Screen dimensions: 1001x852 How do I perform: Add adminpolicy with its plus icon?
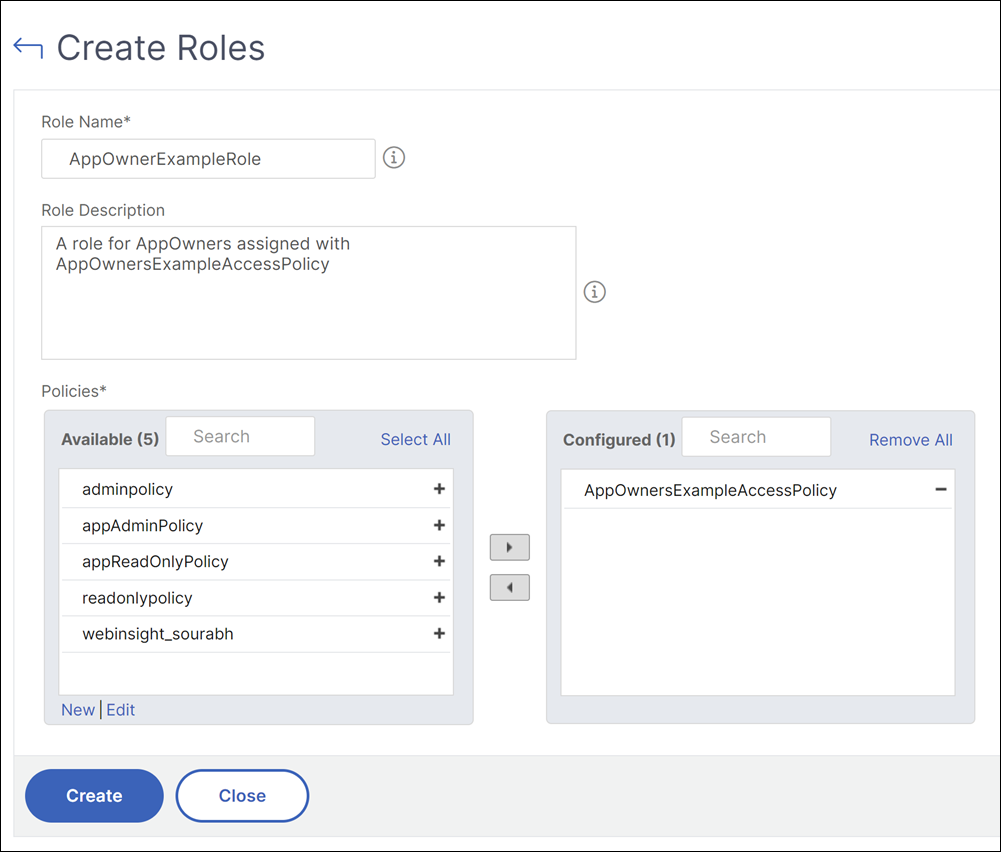click(439, 489)
